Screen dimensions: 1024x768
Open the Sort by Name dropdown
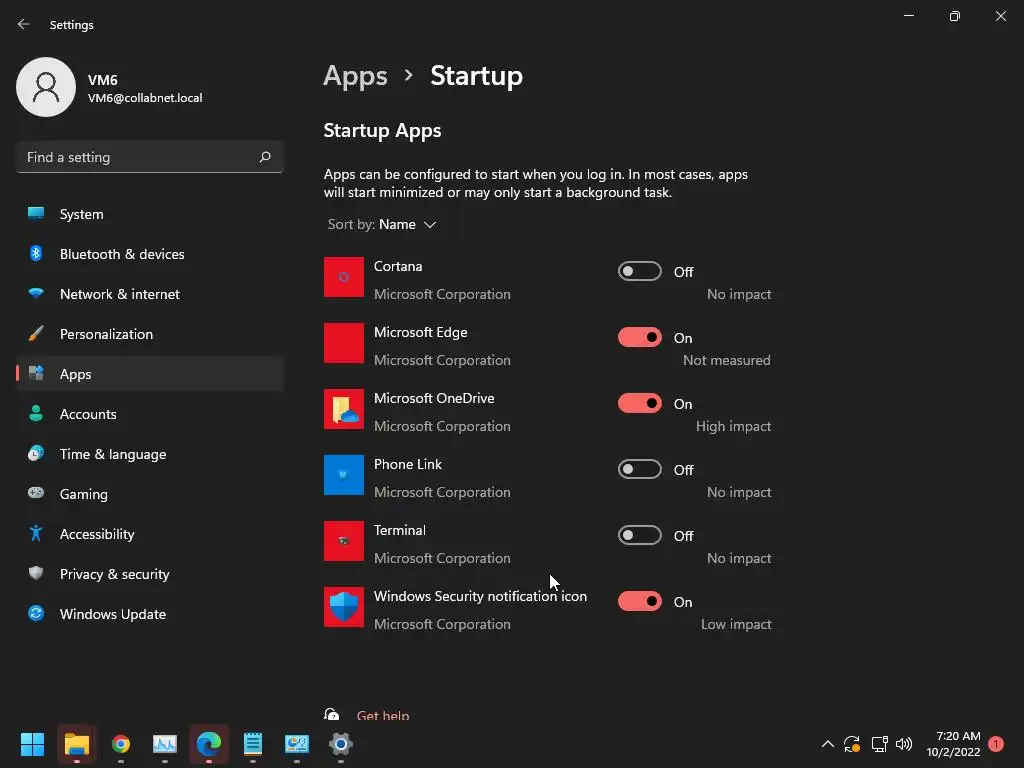382,225
